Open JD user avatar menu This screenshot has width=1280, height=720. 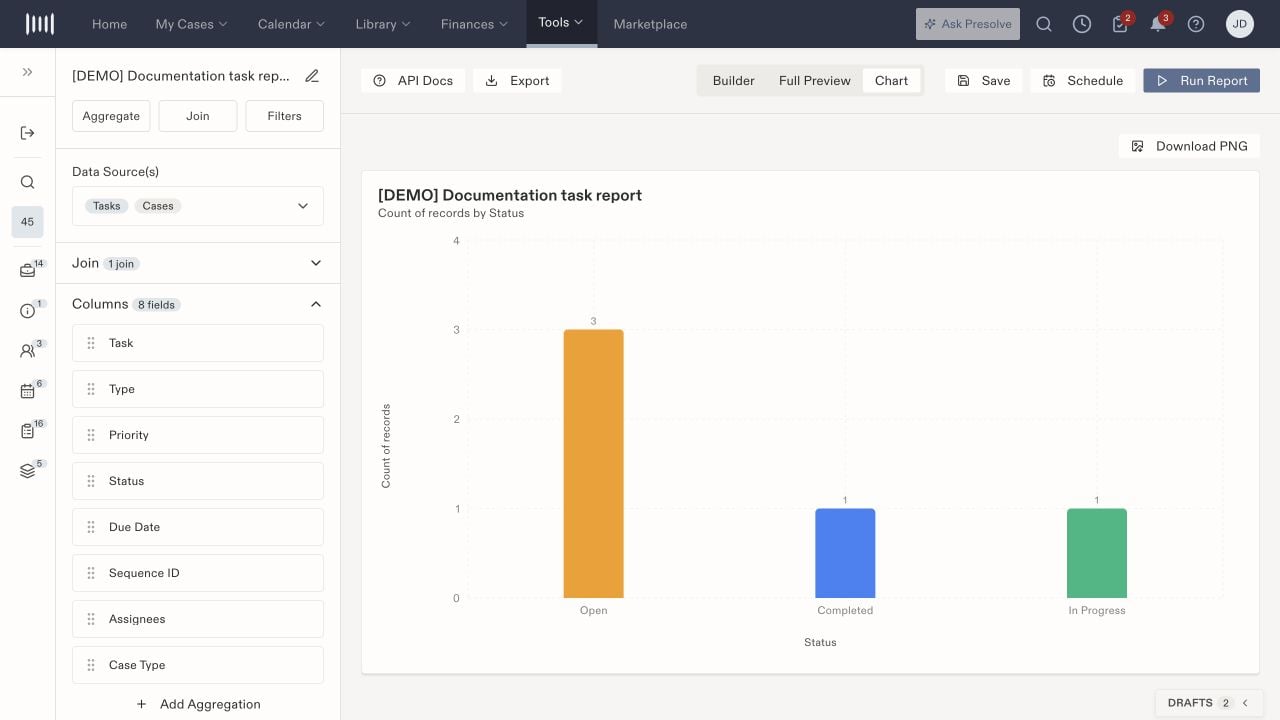coord(1240,24)
